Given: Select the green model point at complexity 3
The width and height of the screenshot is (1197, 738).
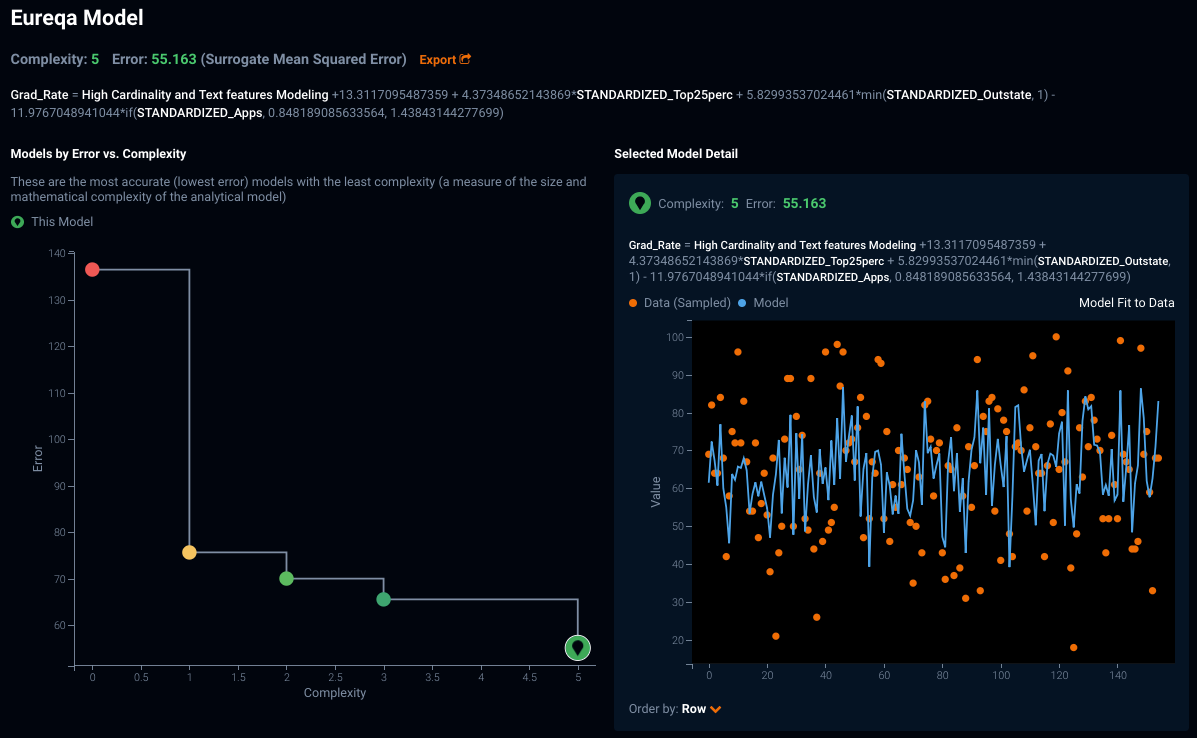Looking at the screenshot, I should coord(383,599).
